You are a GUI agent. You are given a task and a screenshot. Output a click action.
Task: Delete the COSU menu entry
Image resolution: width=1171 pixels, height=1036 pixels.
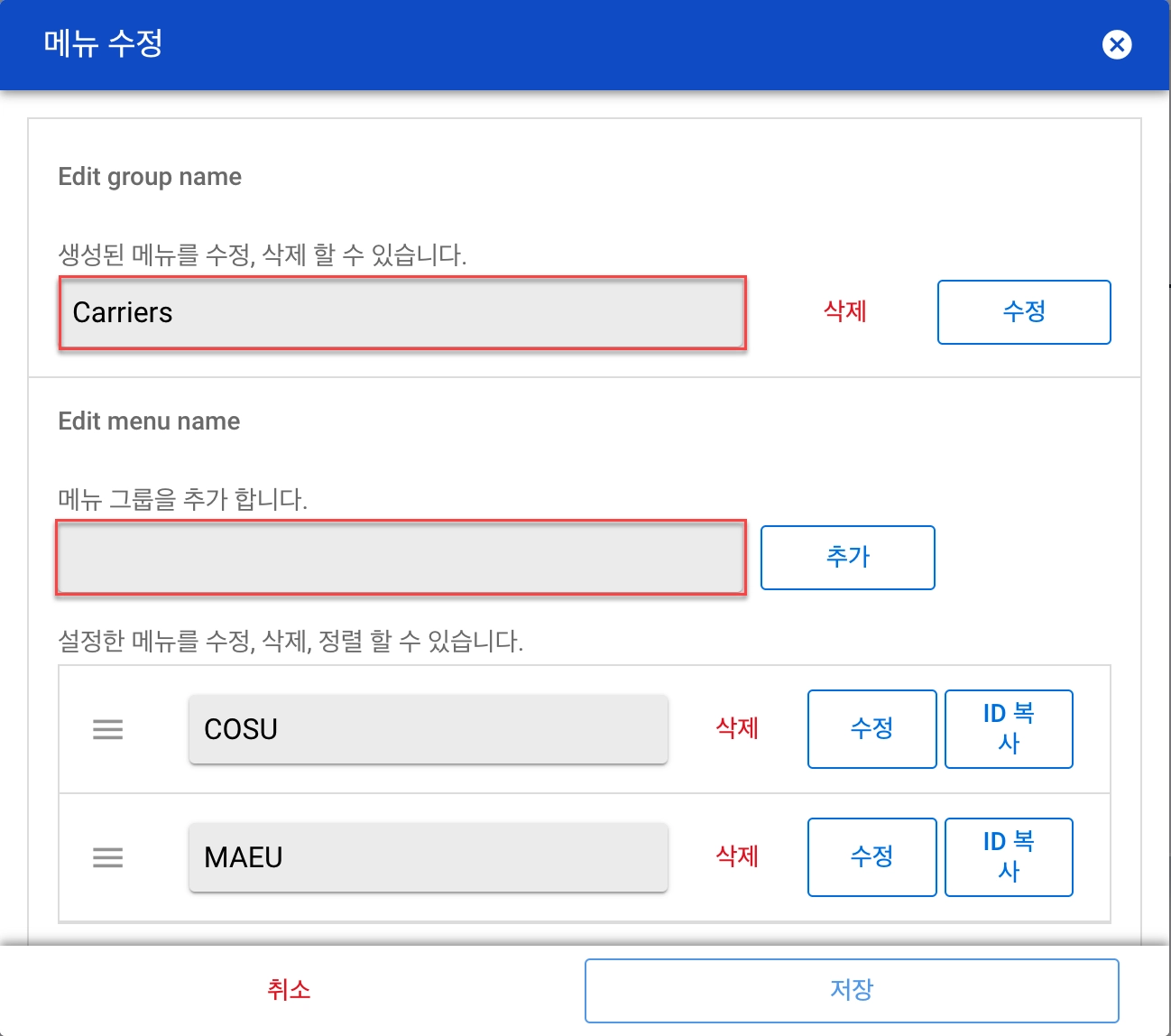pos(737,728)
